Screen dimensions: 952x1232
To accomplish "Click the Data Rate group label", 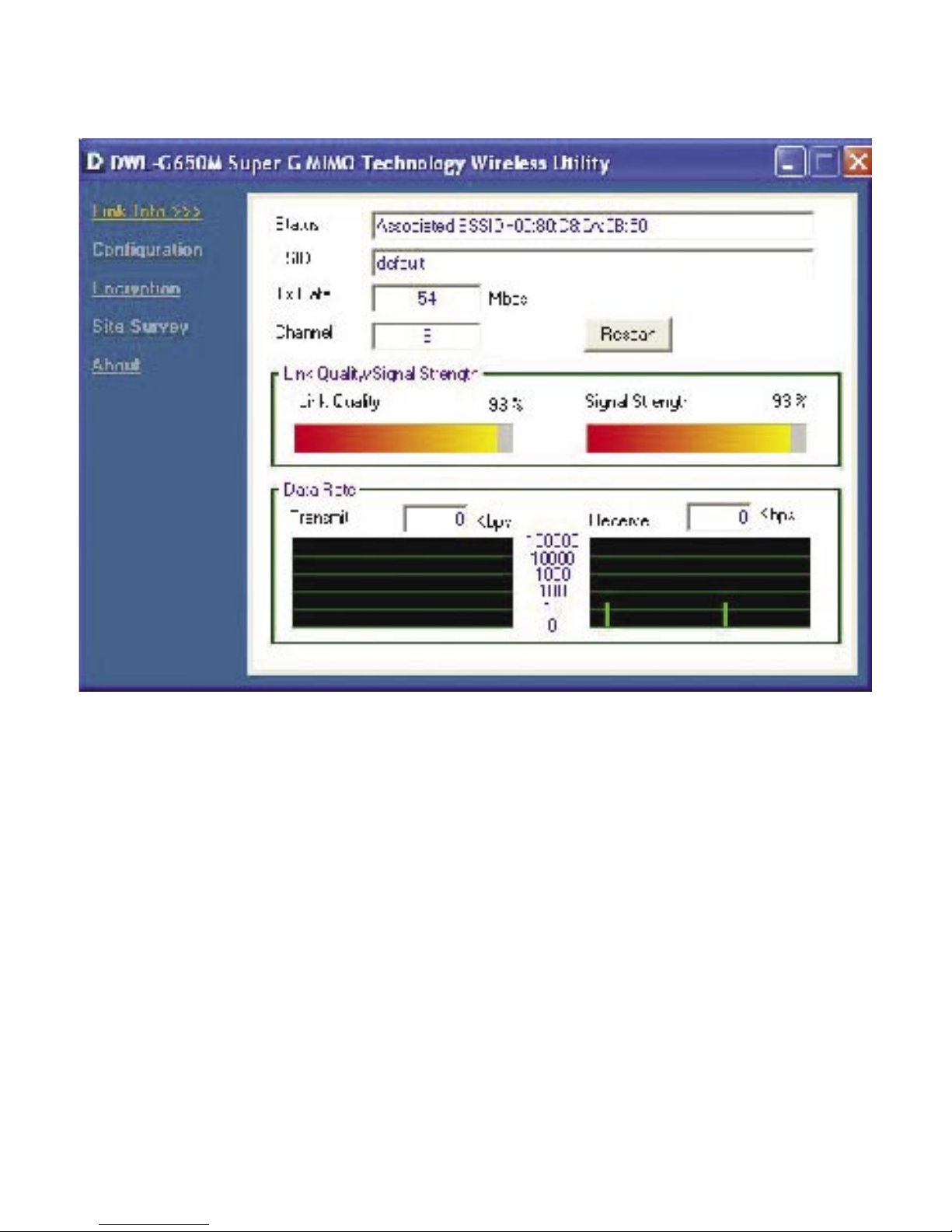I will (319, 490).
